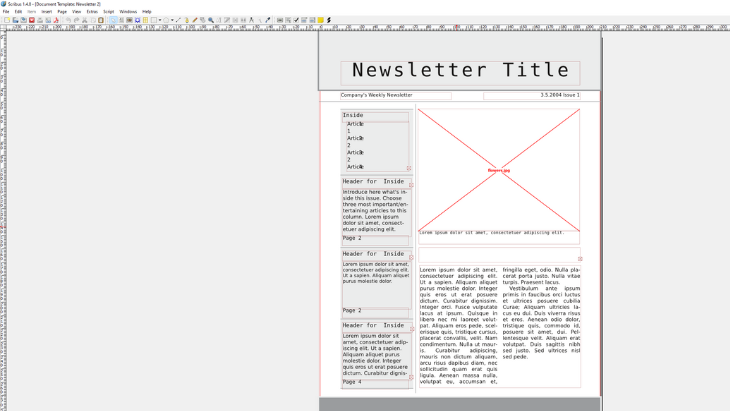This screenshot has width=730, height=411.
Task: Click the Unlink Text Frames icon
Action: 243,20
